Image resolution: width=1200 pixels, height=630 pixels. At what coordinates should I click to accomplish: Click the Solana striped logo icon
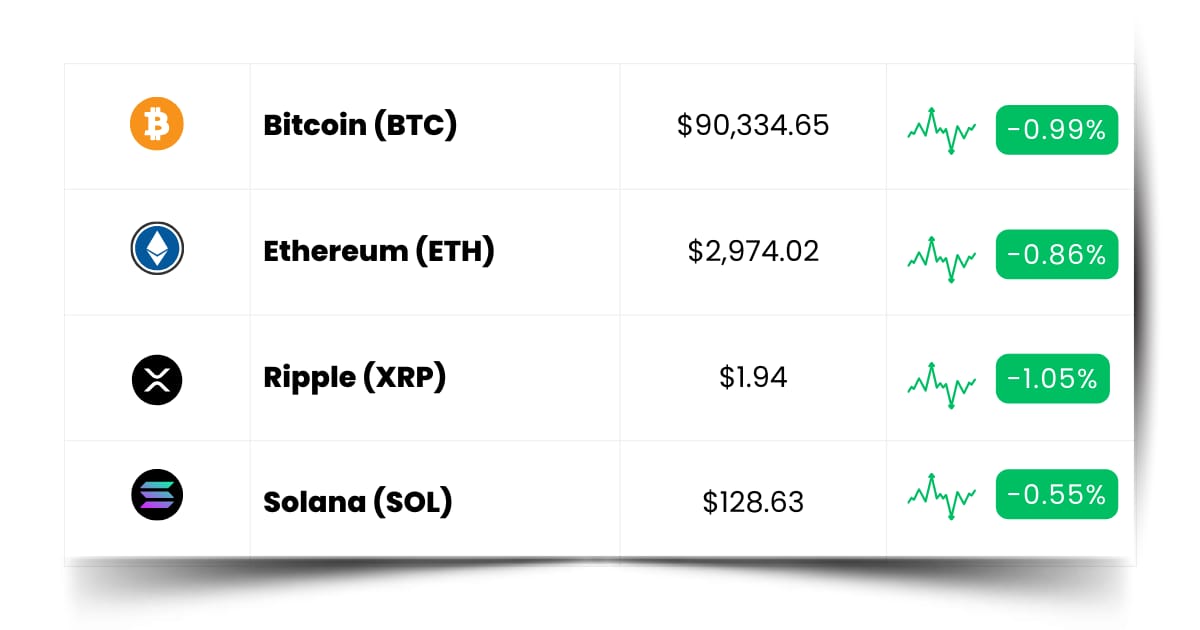coord(157,495)
